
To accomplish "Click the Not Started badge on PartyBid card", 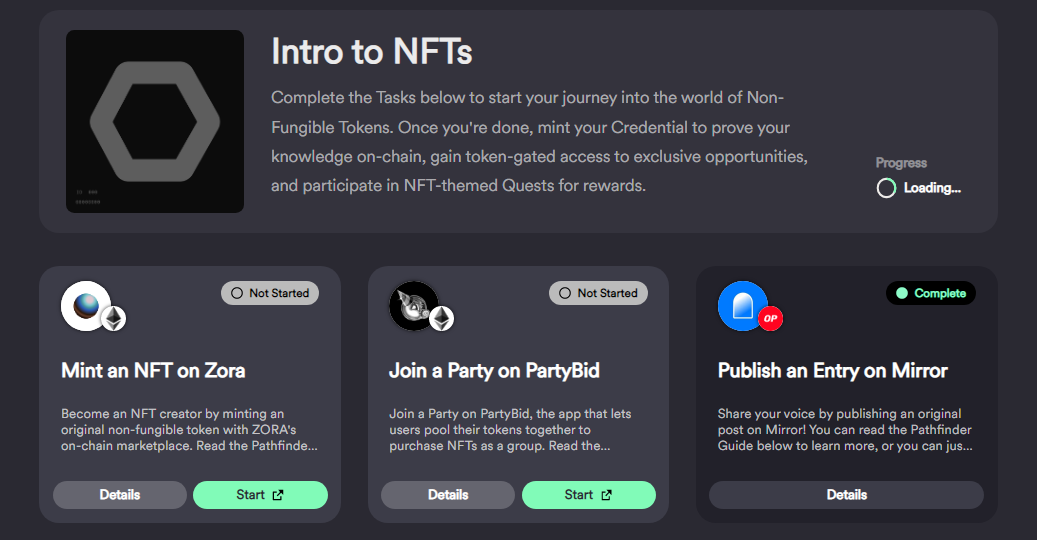I will [x=599, y=293].
